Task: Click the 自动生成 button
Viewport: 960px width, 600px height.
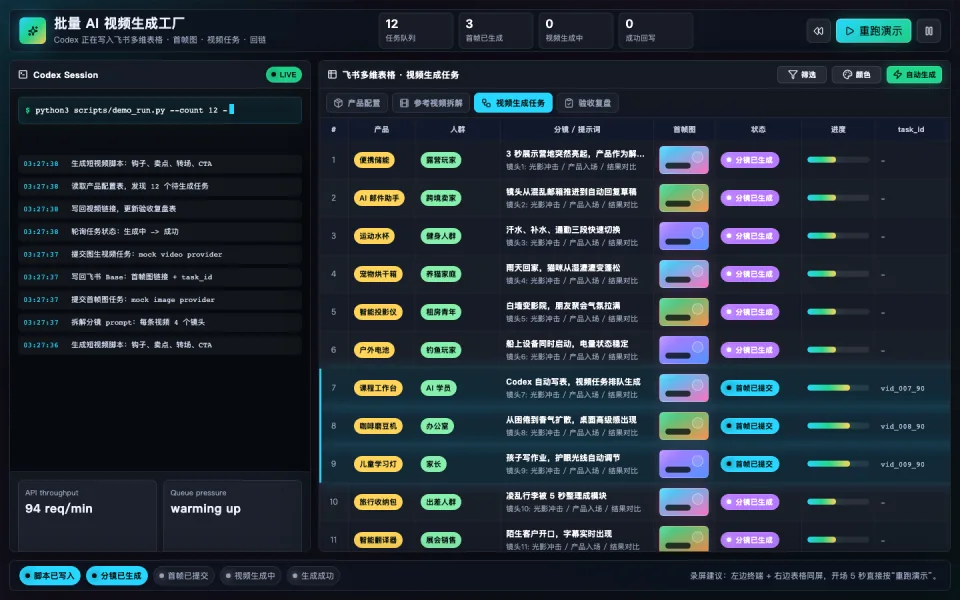Action: [x=914, y=75]
